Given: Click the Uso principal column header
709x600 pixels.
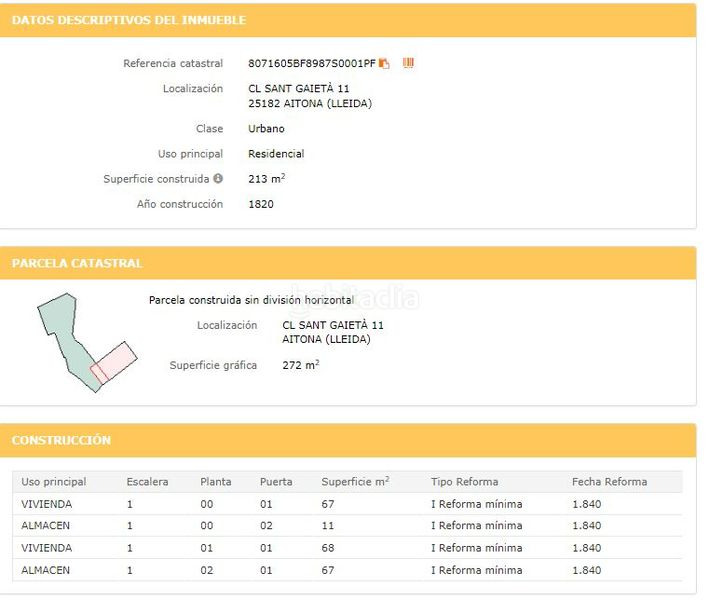Looking at the screenshot, I should click(x=54, y=482).
